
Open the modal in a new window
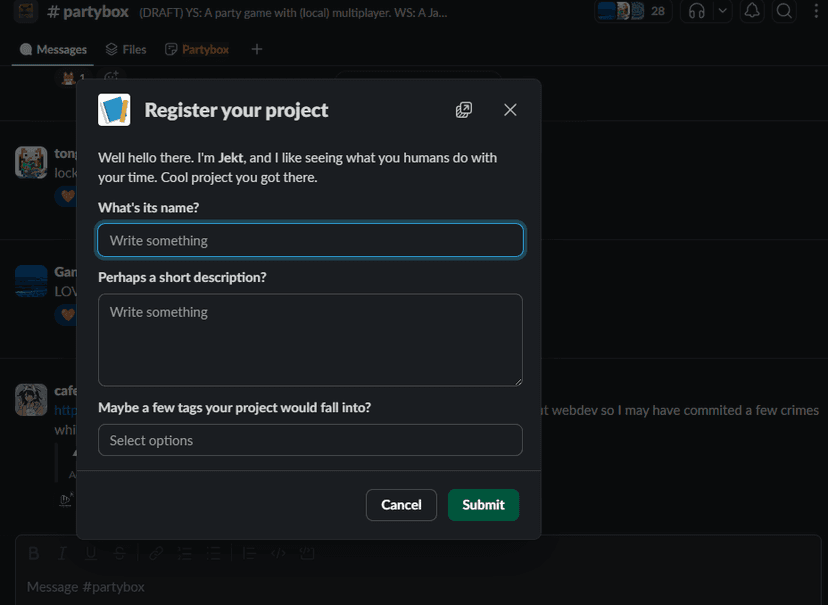pyautogui.click(x=464, y=110)
